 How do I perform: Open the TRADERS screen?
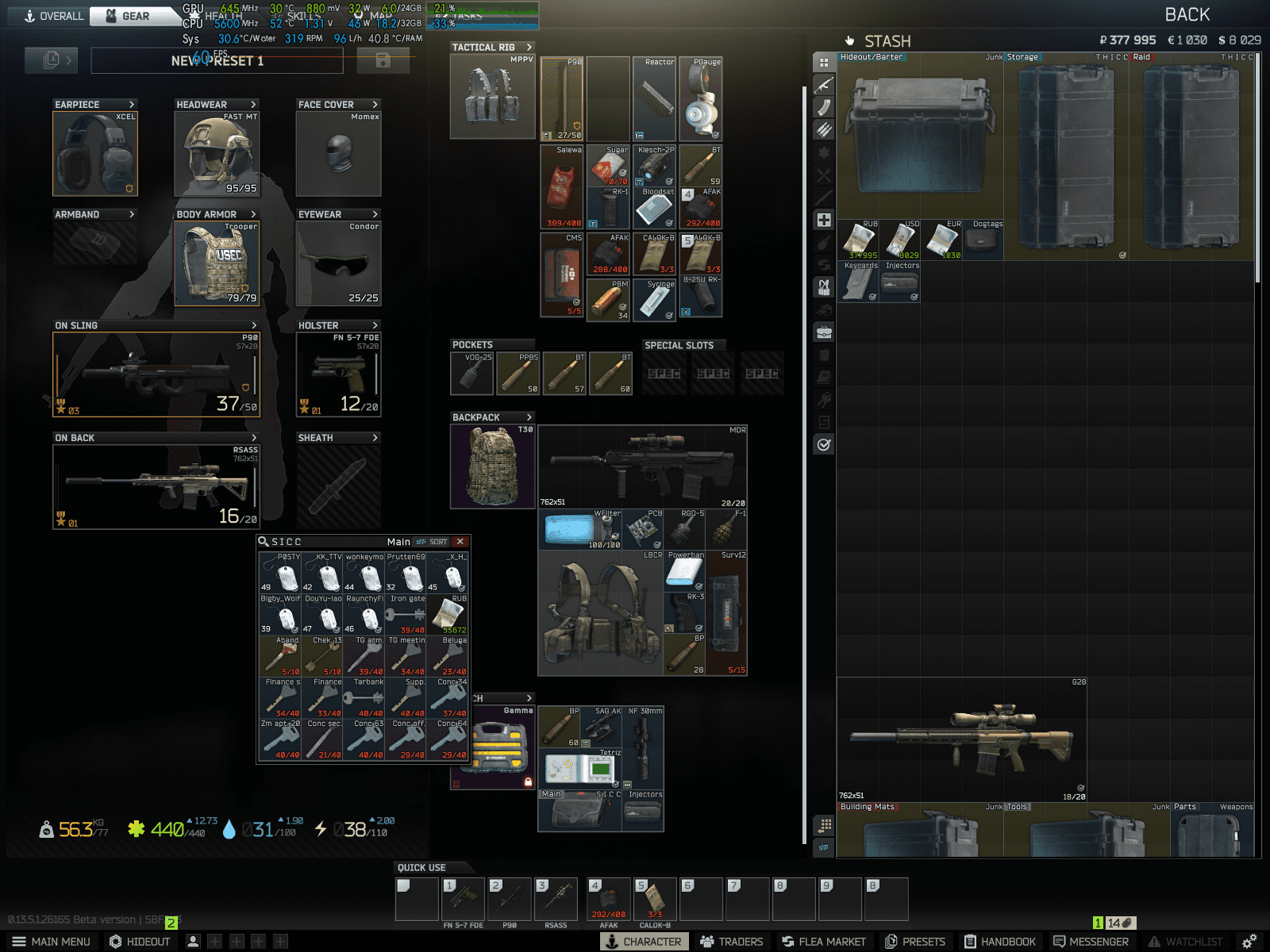click(732, 942)
